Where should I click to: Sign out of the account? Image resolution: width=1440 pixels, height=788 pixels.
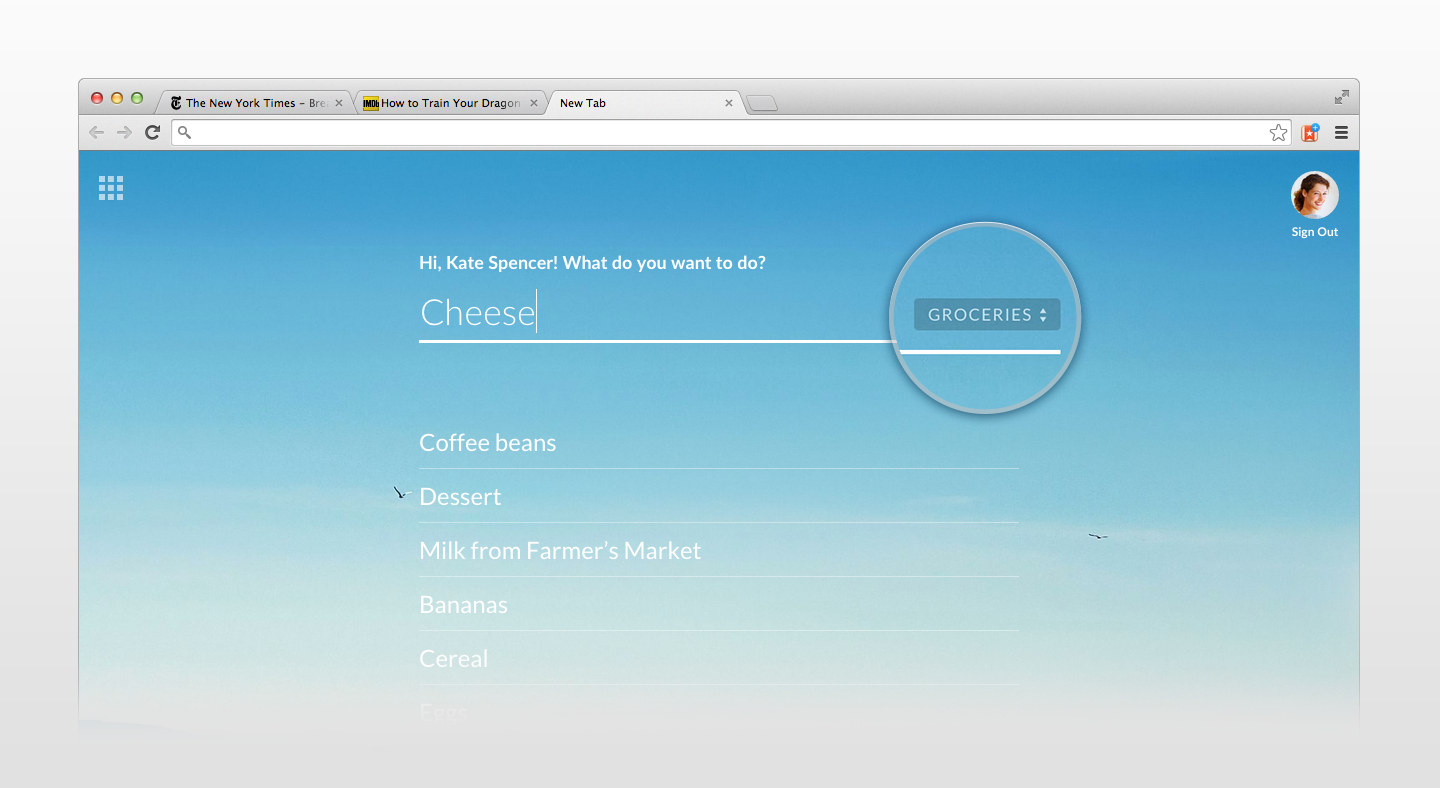pos(1314,232)
